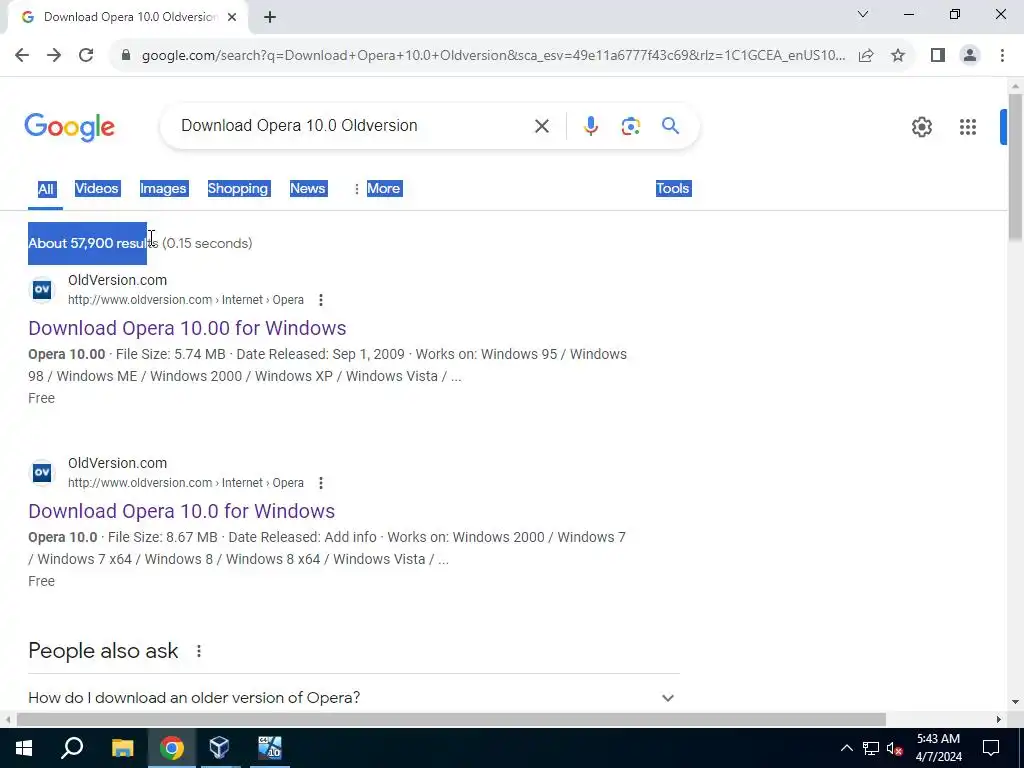1024x768 pixels.
Task: Open options for first OldVersion.com result
Action: pos(321,300)
